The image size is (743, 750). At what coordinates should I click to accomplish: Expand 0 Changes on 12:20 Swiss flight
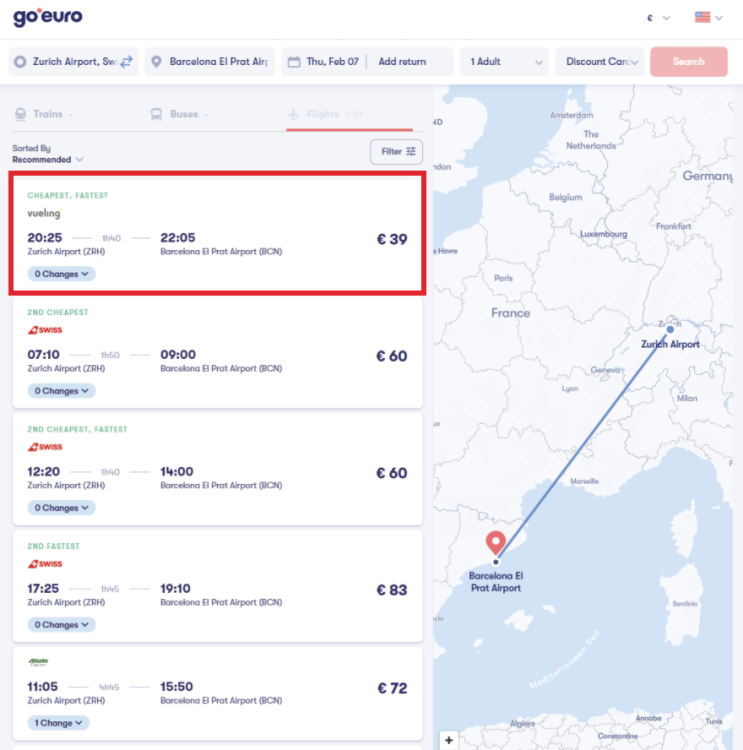[61, 508]
